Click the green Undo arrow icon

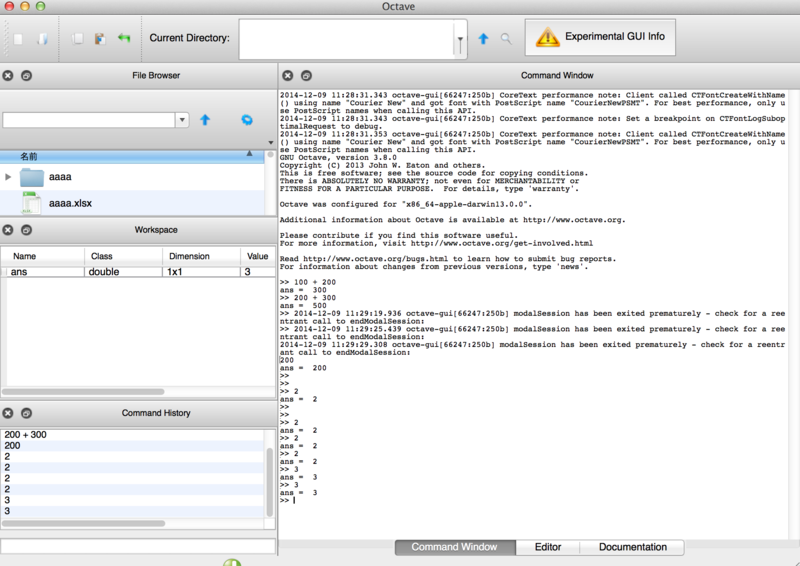click(124, 38)
